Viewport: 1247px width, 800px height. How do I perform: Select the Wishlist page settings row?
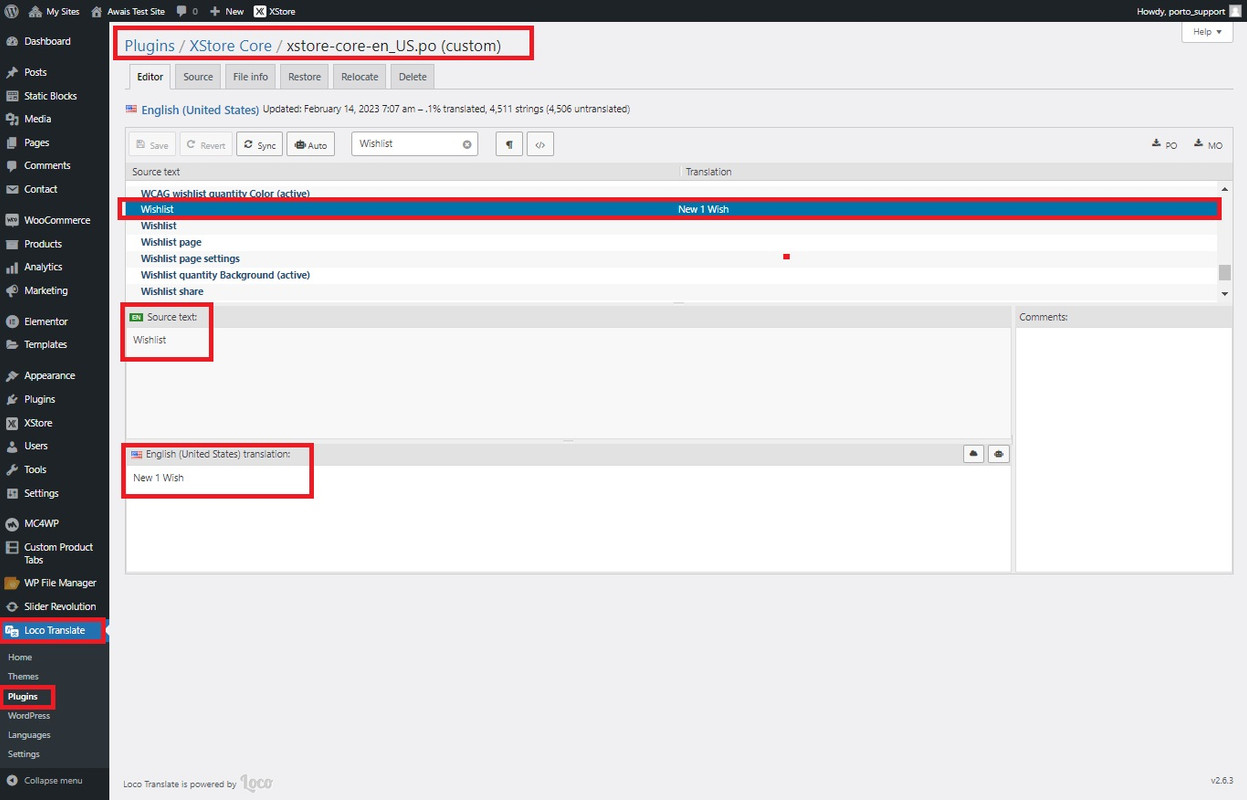click(672, 259)
